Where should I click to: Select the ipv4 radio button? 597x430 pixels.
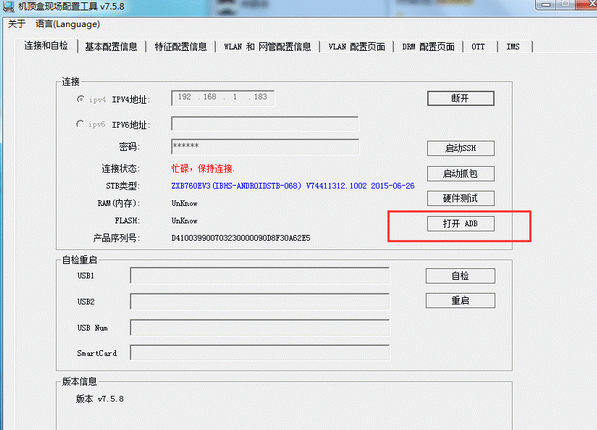80,99
